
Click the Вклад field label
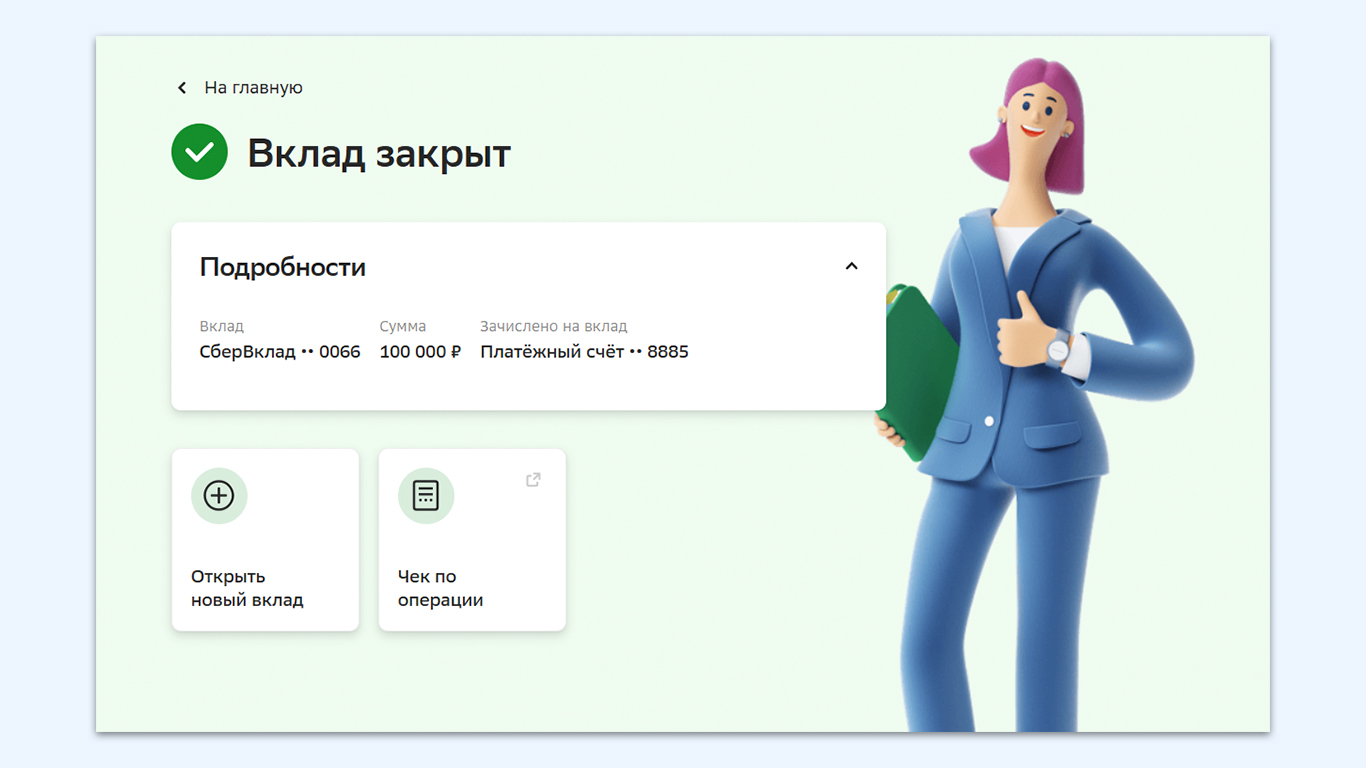[x=222, y=326]
